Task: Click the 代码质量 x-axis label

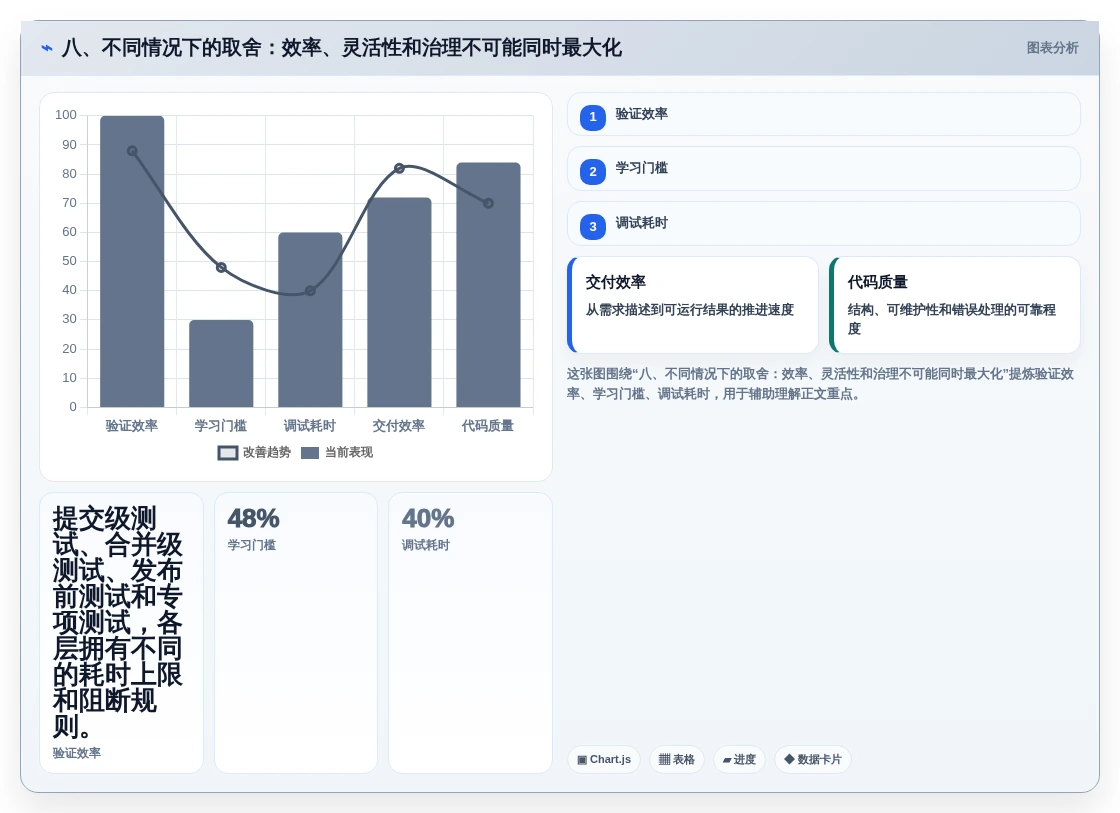Action: [x=488, y=426]
